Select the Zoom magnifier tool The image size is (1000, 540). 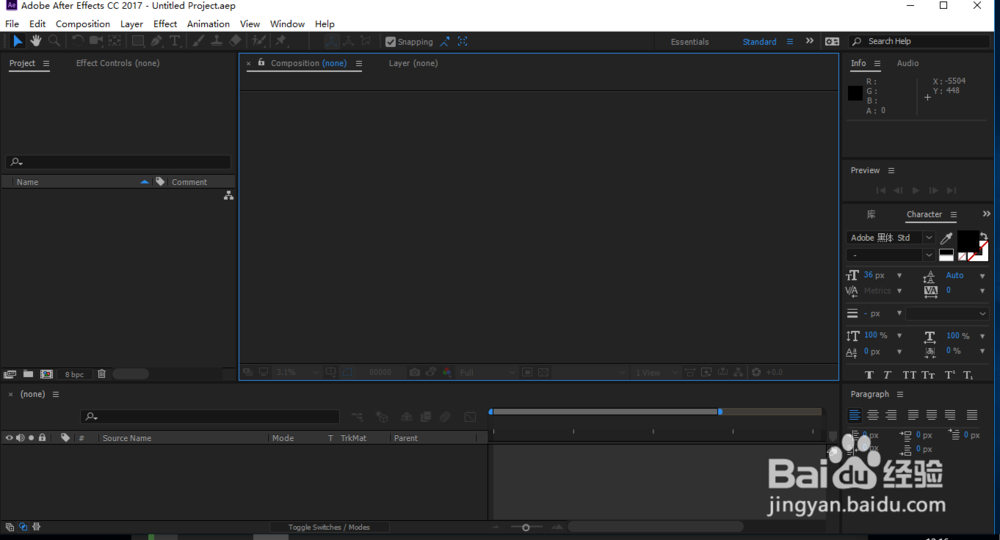click(x=54, y=41)
